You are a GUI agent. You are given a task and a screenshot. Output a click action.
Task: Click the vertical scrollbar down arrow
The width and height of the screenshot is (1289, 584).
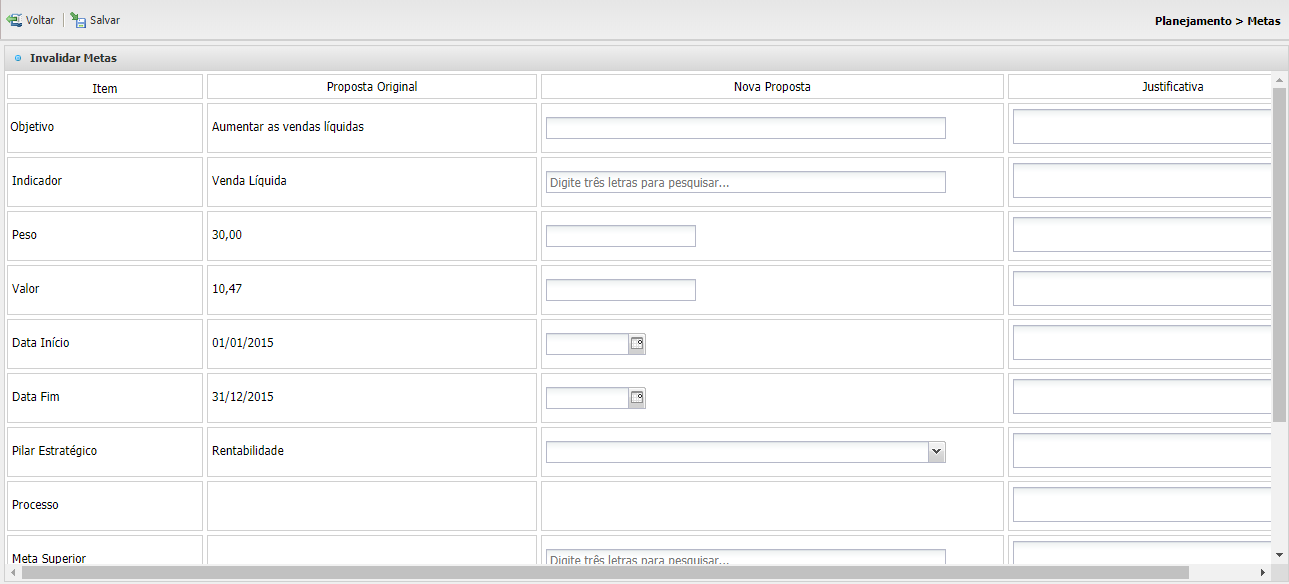pyautogui.click(x=1279, y=555)
